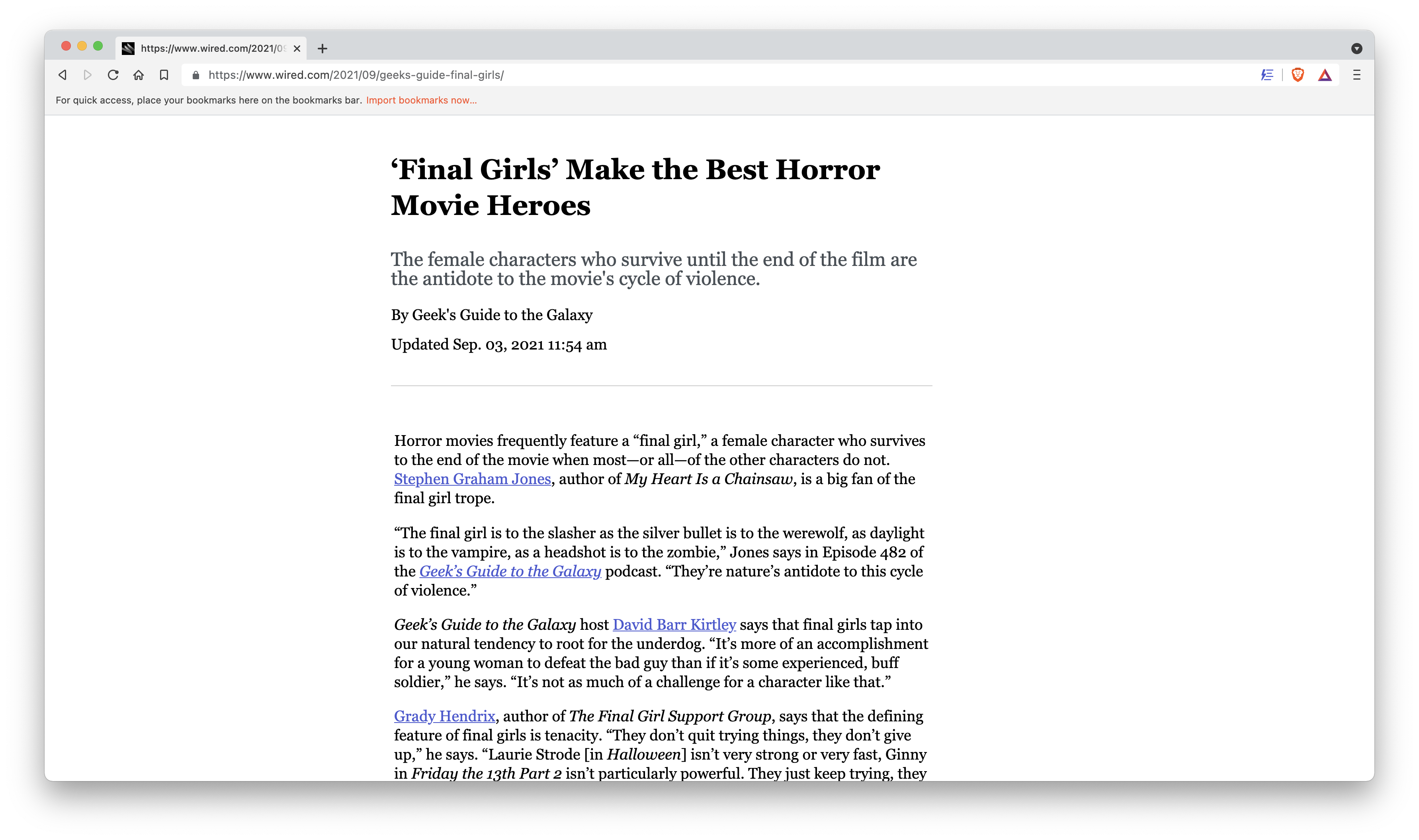Activate the Speedreader icon in the toolbar
This screenshot has width=1419, height=840.
(x=1267, y=75)
